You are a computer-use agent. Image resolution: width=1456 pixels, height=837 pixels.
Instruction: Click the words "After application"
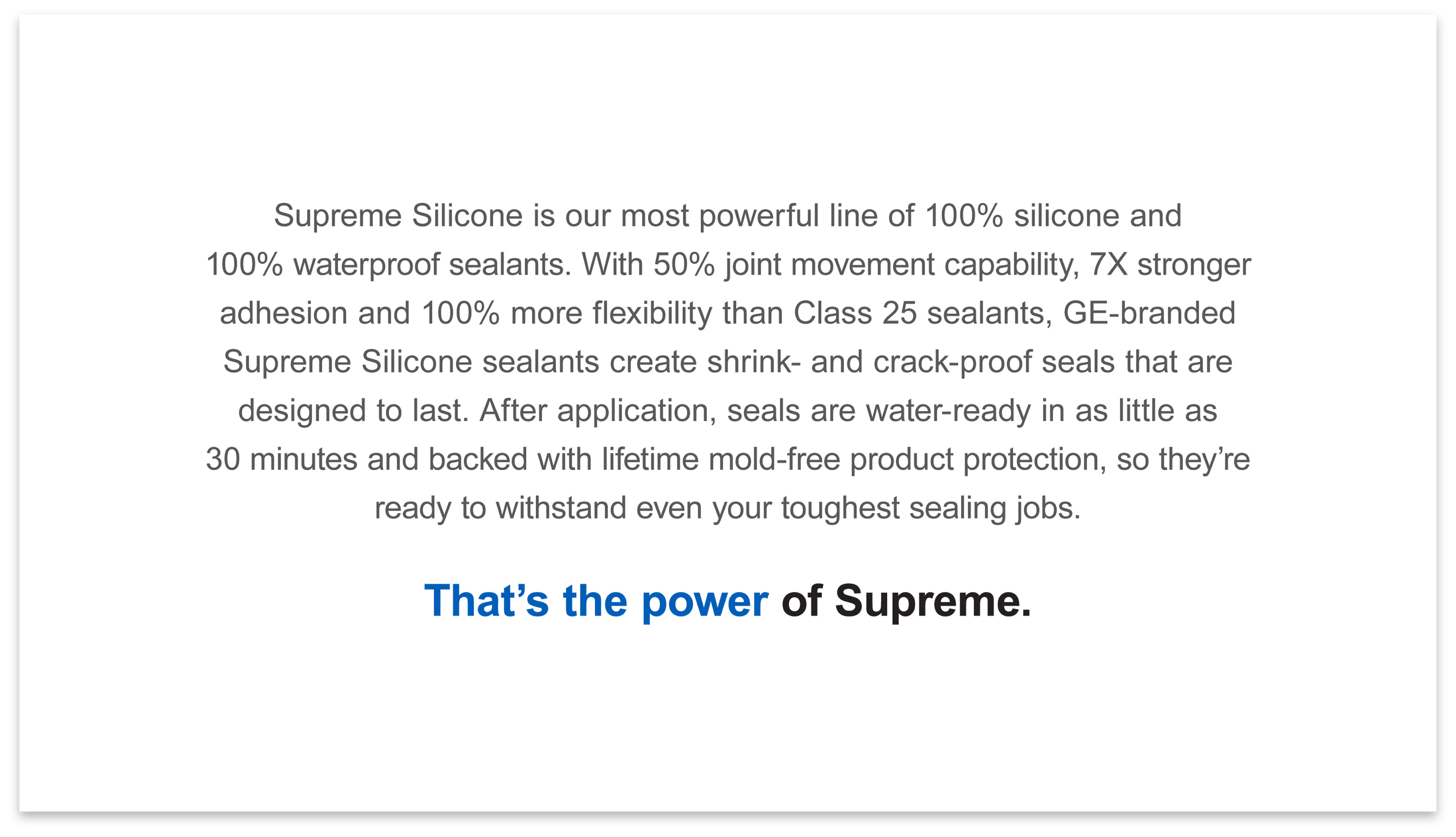pos(597,411)
